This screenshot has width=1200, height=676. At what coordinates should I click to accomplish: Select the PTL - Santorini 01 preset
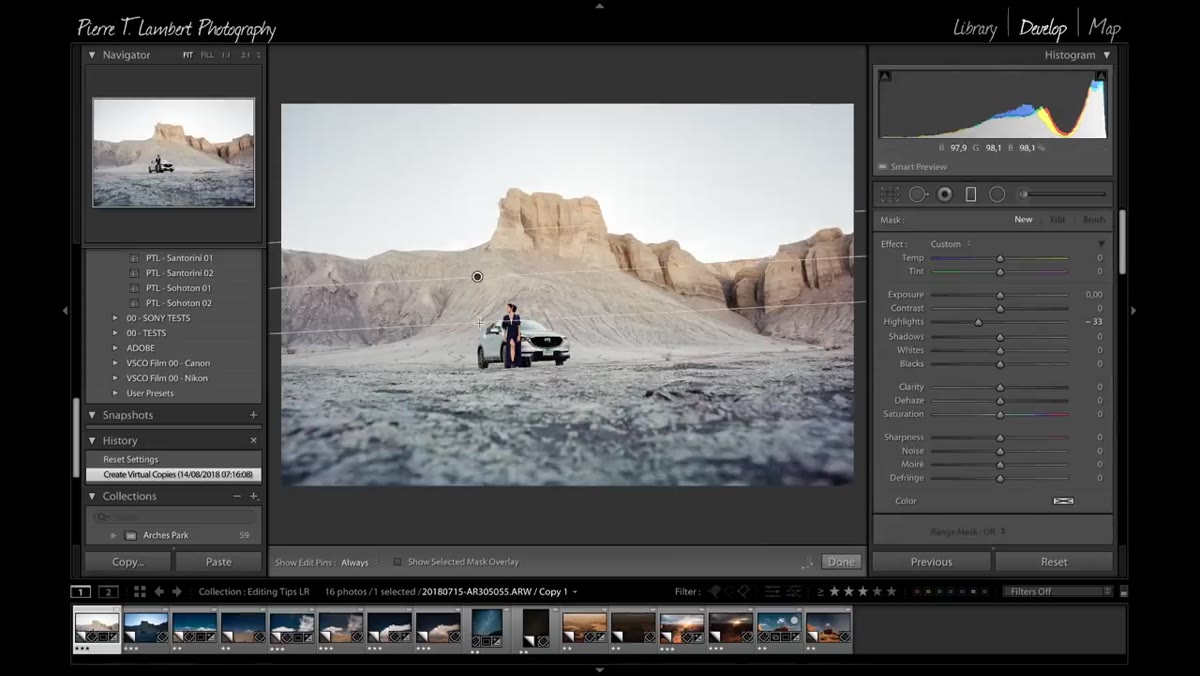pos(179,258)
